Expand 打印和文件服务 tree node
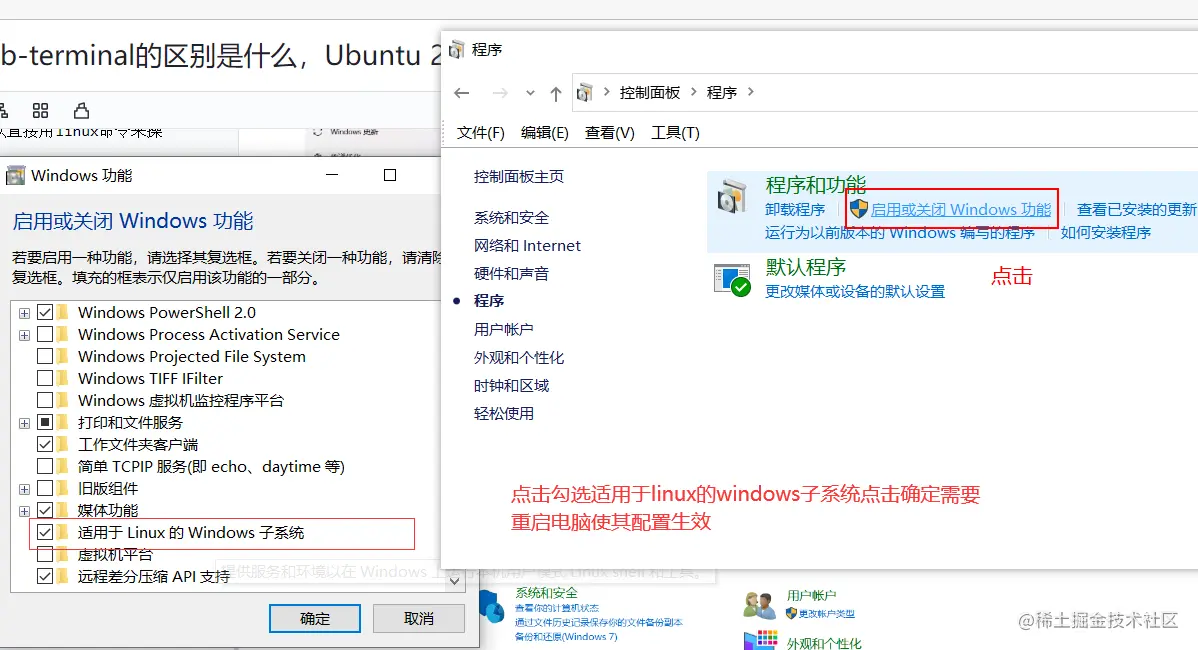Viewport: 1198px width, 650px height. [24, 423]
